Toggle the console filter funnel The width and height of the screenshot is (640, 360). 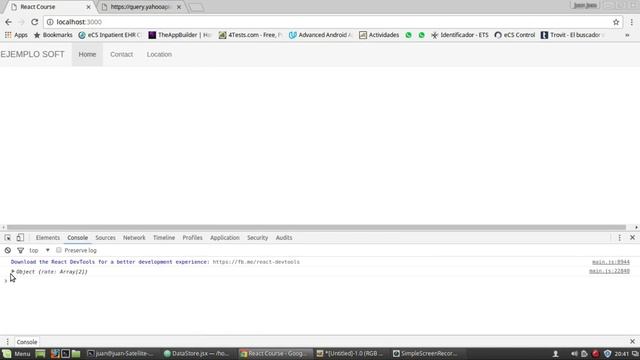coord(20,250)
